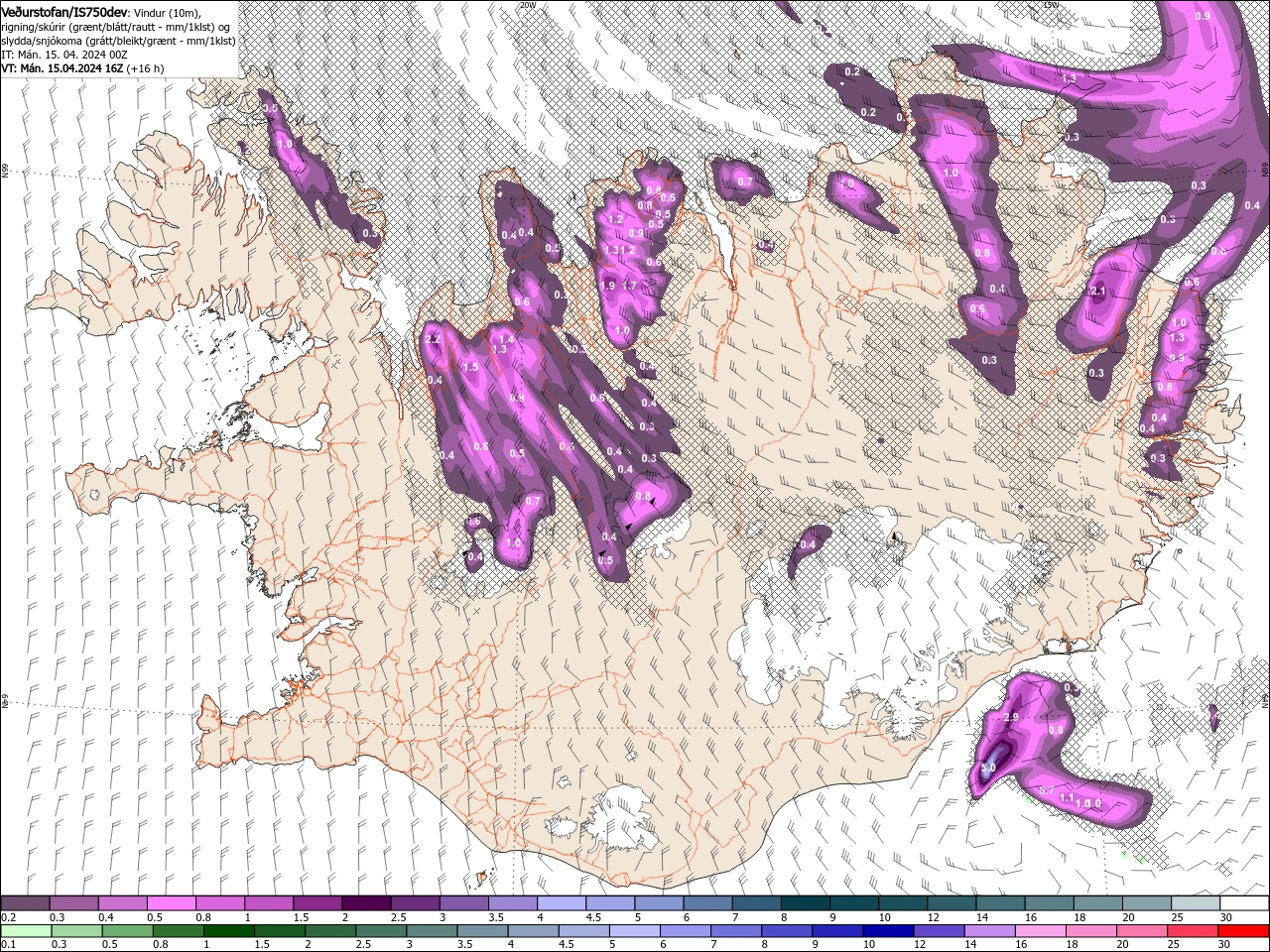The width and height of the screenshot is (1270, 952).
Task: Click the 1.5 precipitation value on the map
Action: (x=471, y=367)
